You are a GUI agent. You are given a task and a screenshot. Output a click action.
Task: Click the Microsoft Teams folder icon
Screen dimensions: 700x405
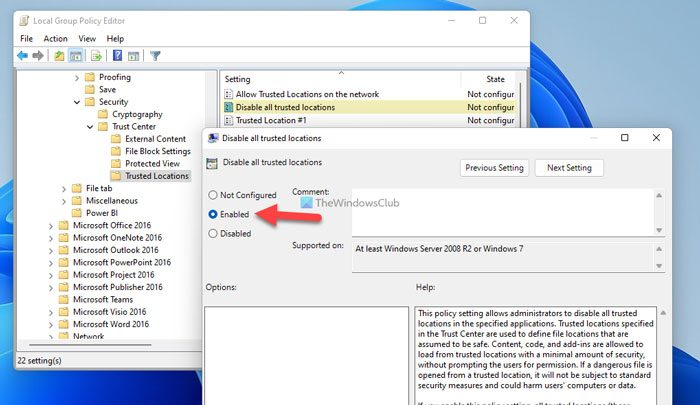click(x=64, y=299)
